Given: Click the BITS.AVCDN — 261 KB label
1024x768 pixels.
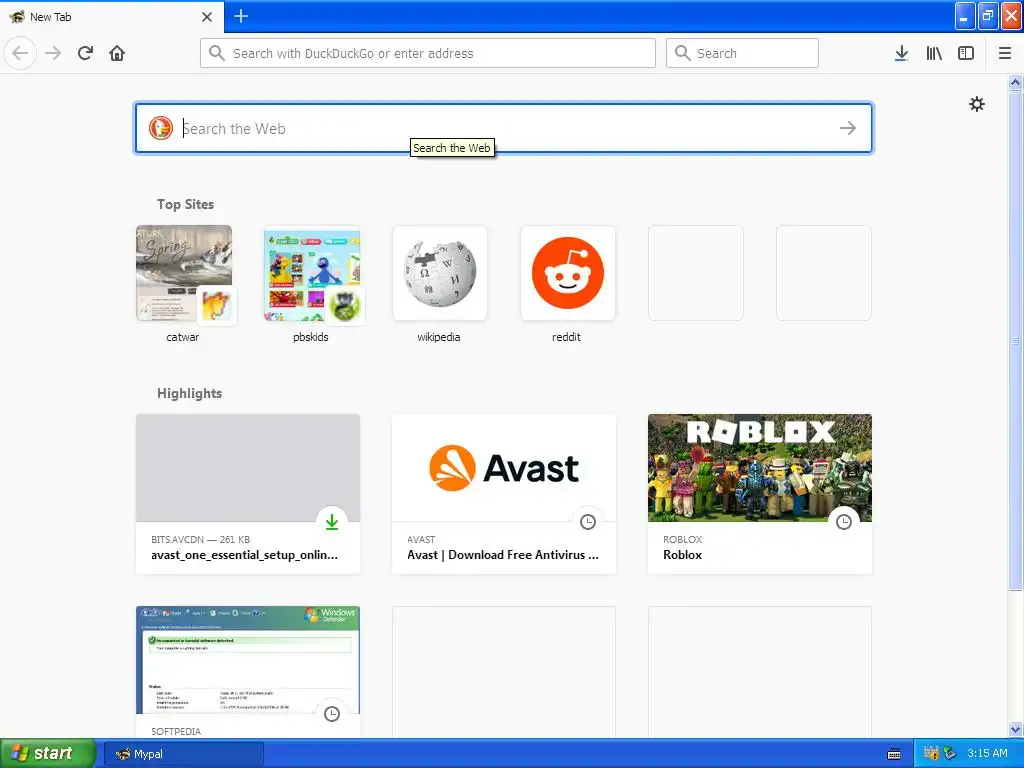Looking at the screenshot, I should point(200,539).
